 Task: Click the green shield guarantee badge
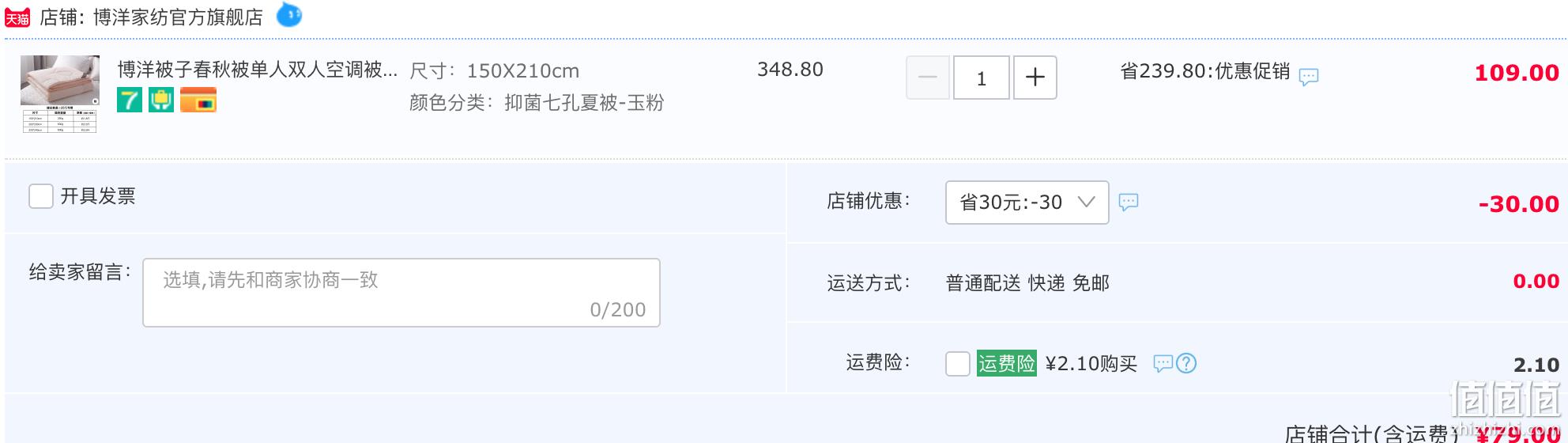coord(161,100)
